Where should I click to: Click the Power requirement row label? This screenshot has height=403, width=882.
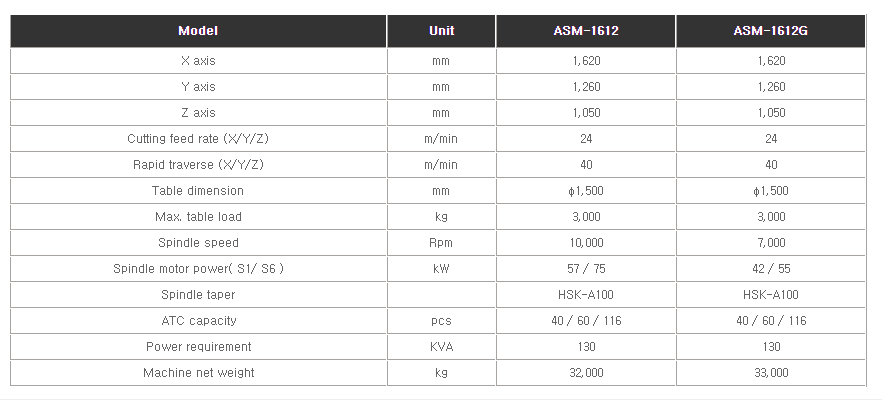pyautogui.click(x=198, y=347)
